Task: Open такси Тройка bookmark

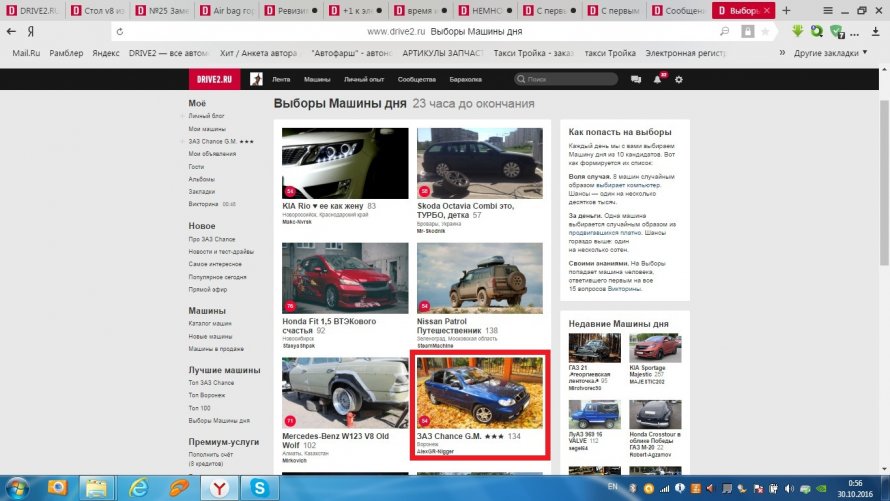Action: point(610,53)
